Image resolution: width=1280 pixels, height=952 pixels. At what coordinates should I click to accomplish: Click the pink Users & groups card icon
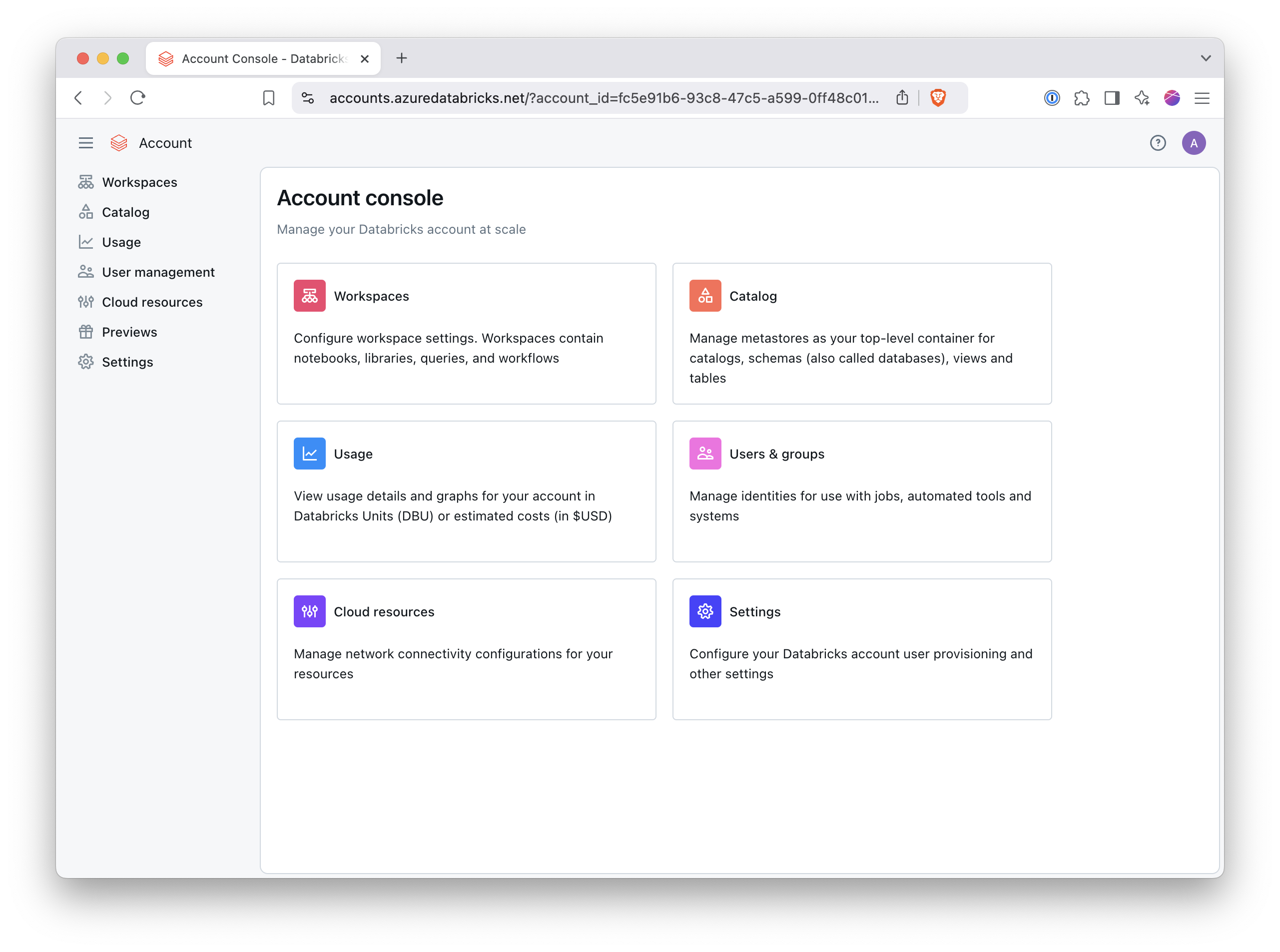point(705,454)
